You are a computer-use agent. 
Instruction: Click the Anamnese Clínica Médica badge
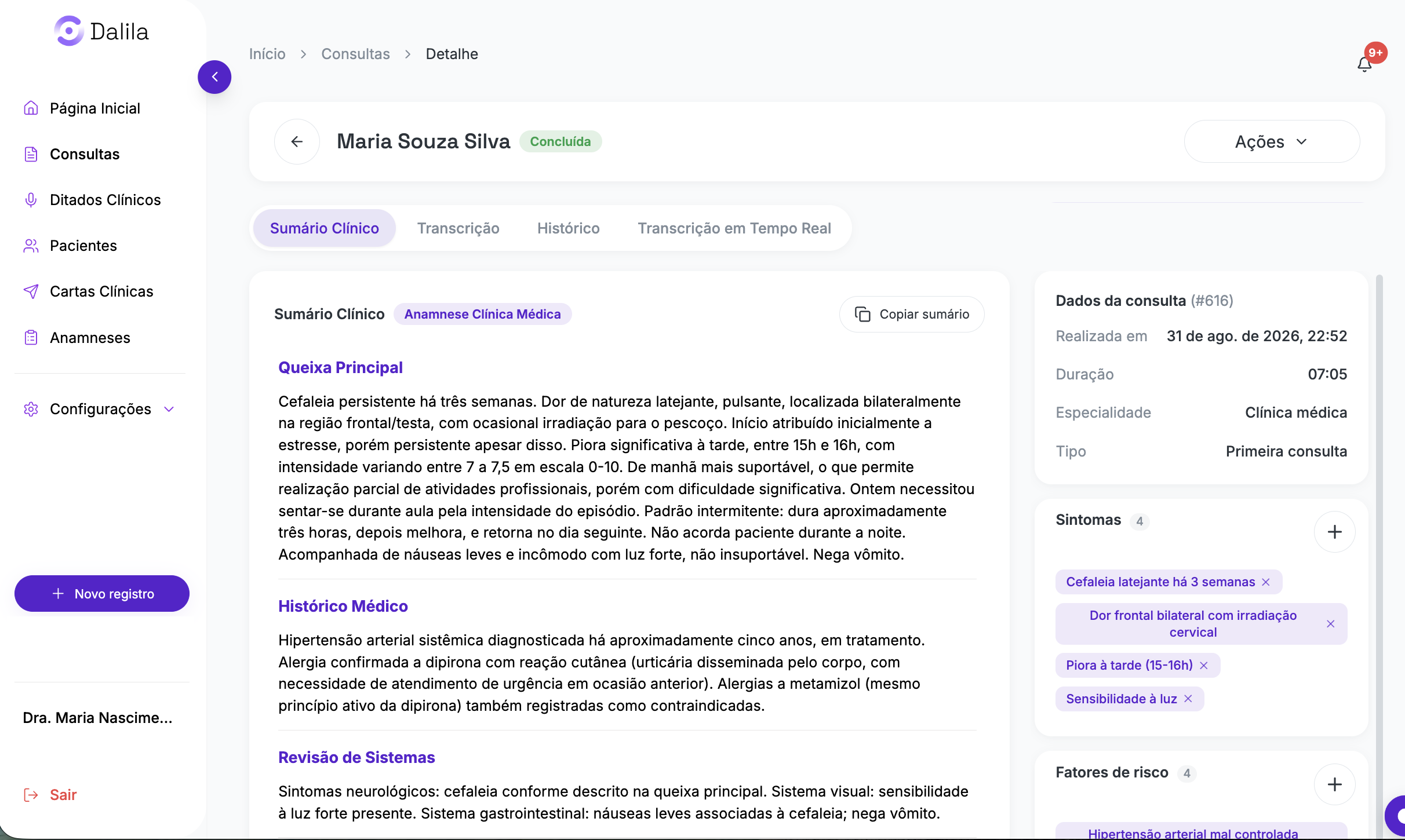tap(482, 314)
